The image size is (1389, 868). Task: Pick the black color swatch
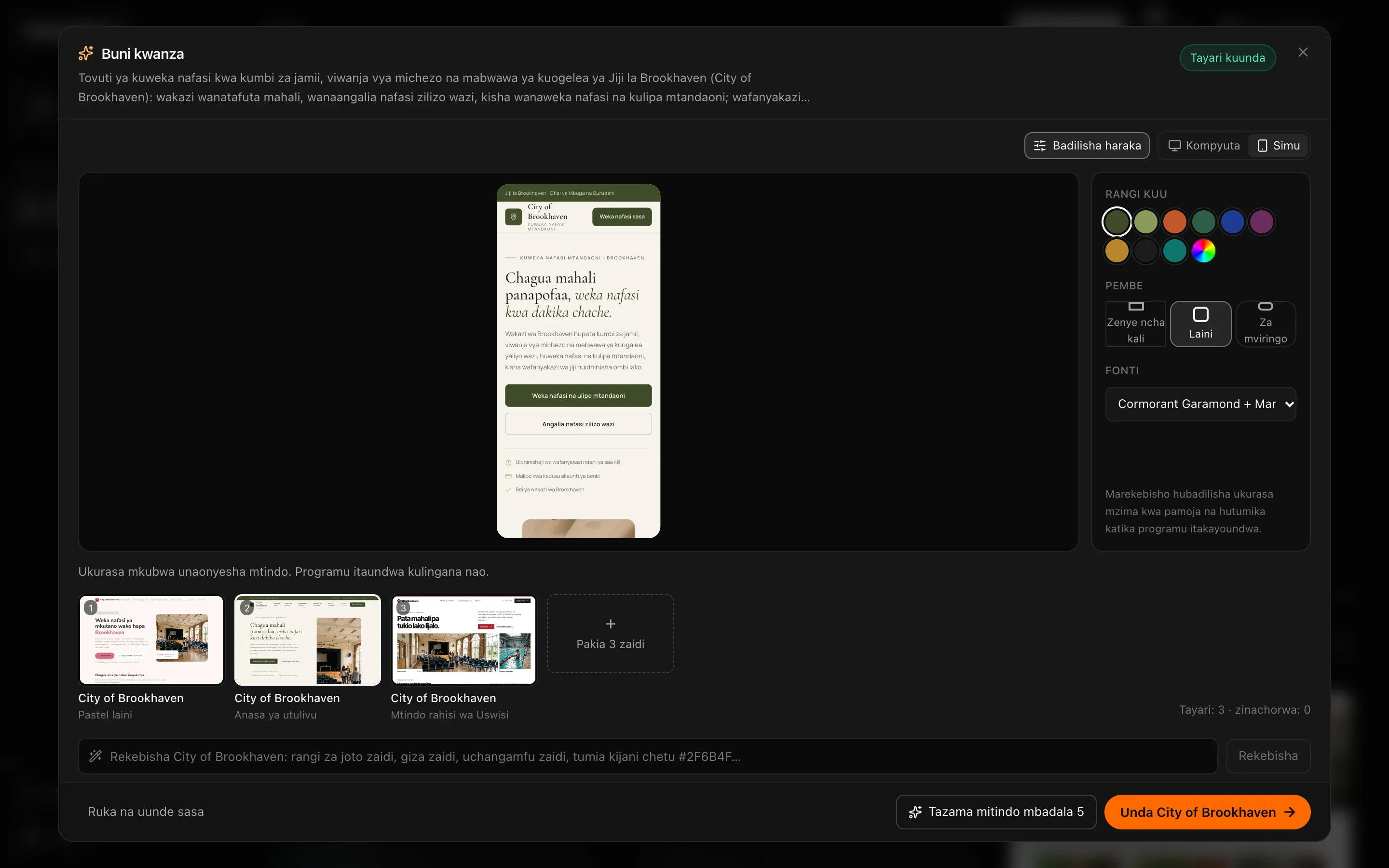1145,251
